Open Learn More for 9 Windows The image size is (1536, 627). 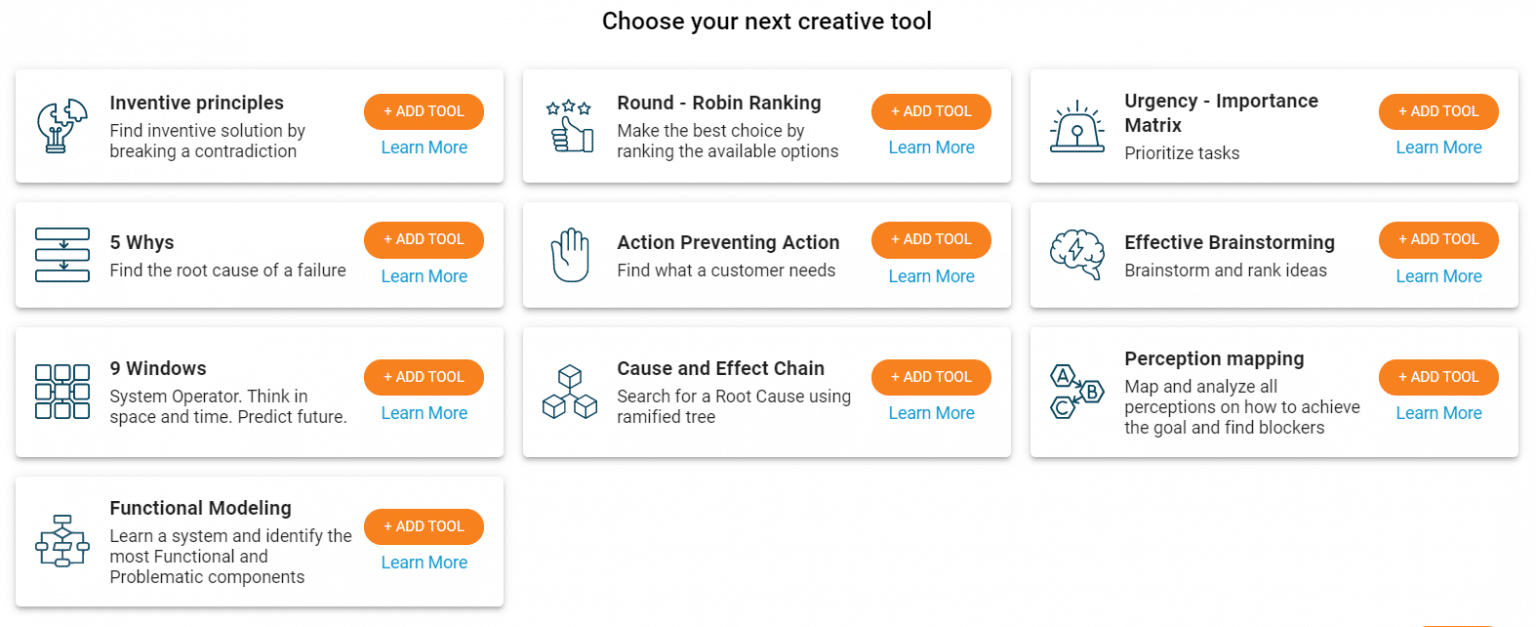(x=423, y=412)
